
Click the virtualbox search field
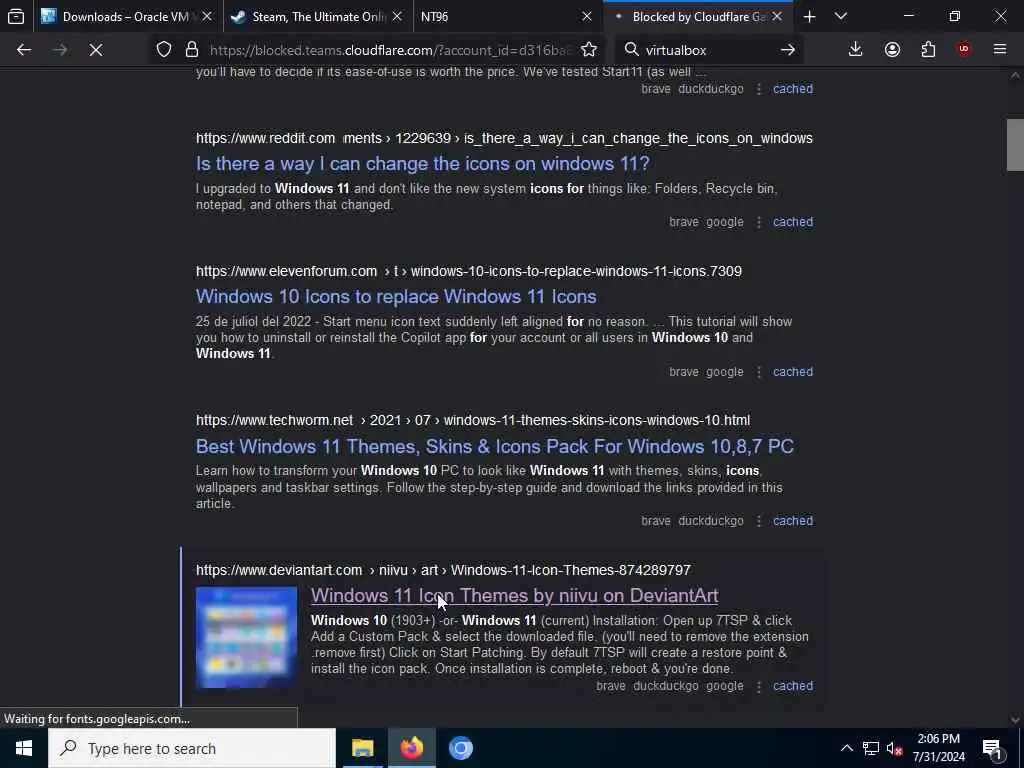tap(709, 50)
